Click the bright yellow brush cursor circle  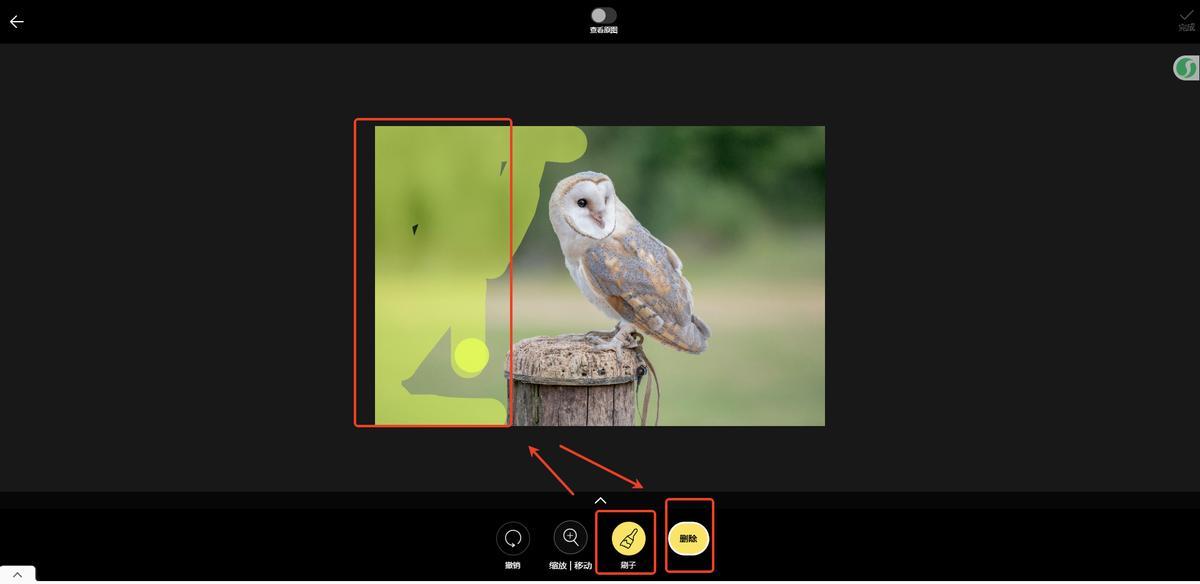click(x=471, y=355)
